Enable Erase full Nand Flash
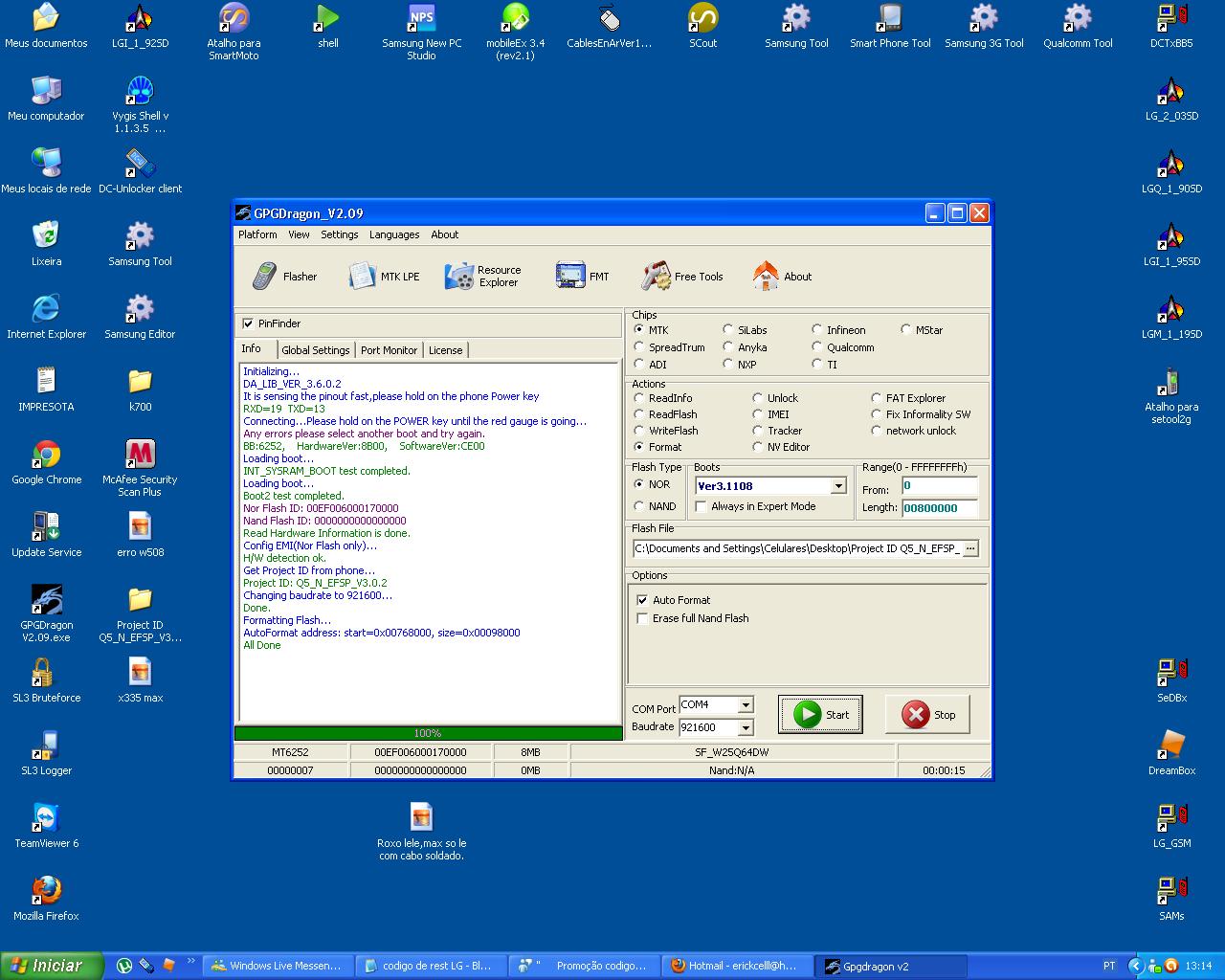This screenshot has width=1225, height=980. pyautogui.click(x=642, y=618)
